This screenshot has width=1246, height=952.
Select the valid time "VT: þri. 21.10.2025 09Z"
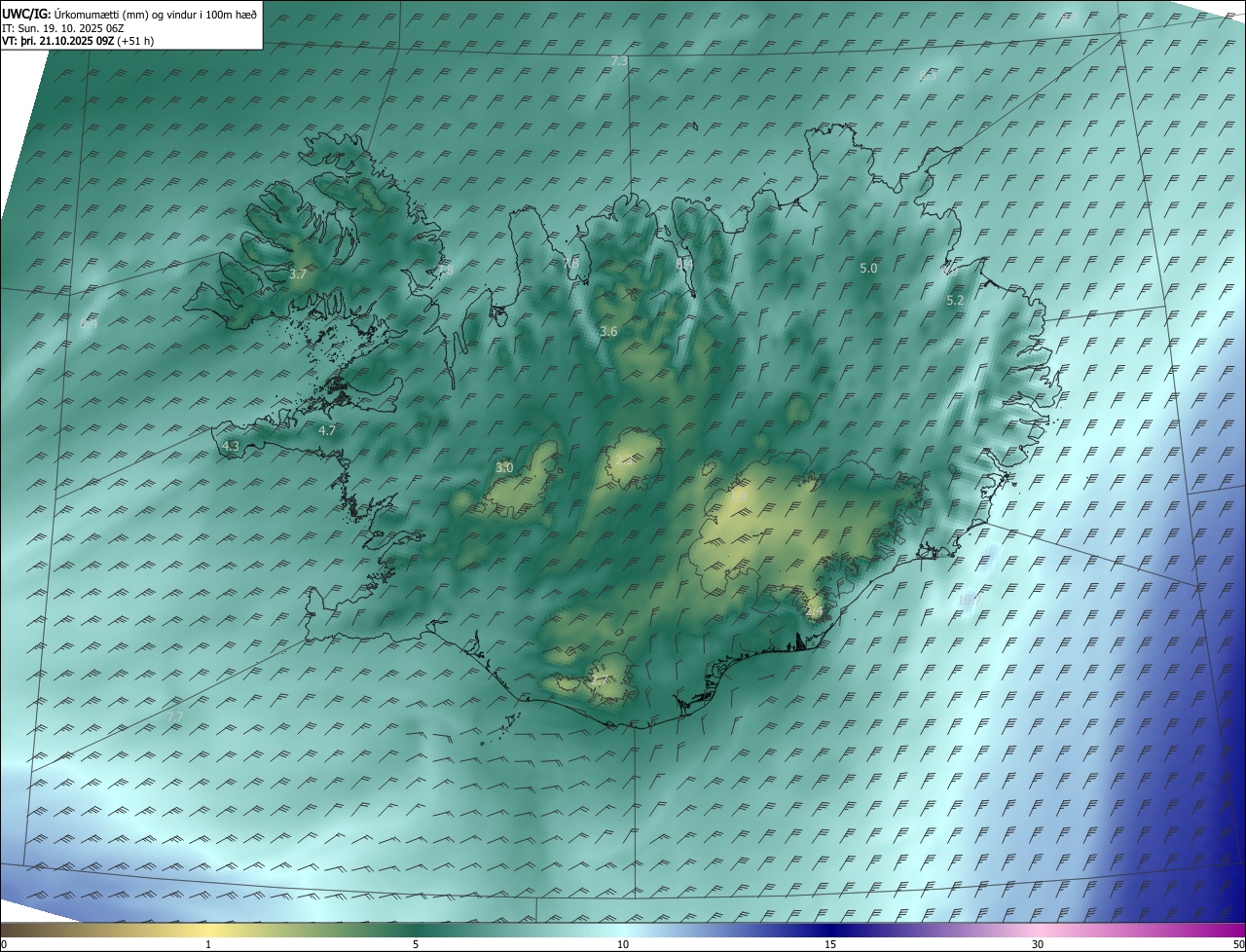click(57, 41)
